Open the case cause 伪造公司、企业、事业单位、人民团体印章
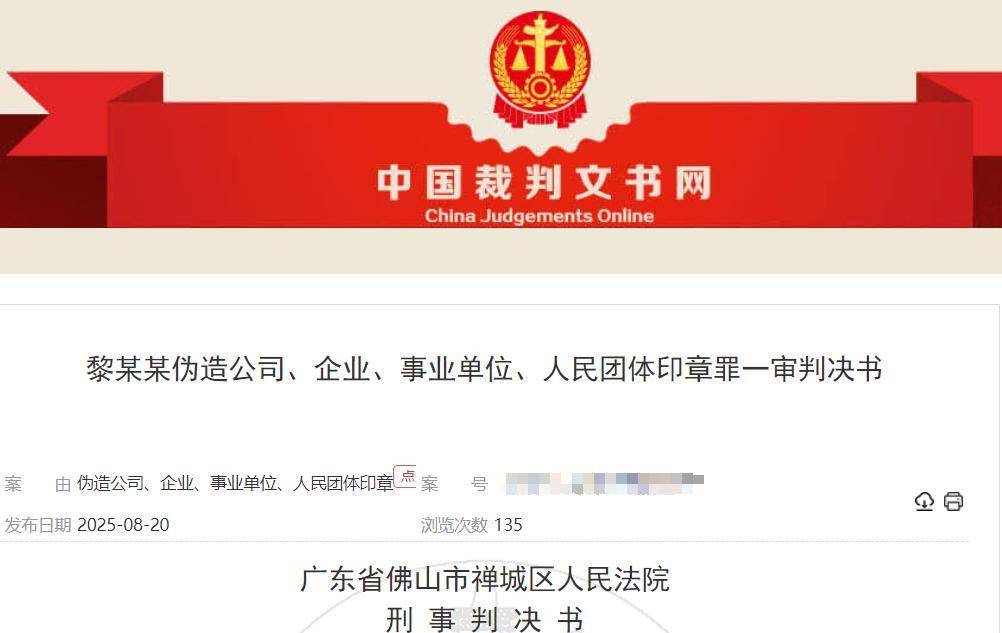Image resolution: width=1002 pixels, height=633 pixels. (235, 484)
